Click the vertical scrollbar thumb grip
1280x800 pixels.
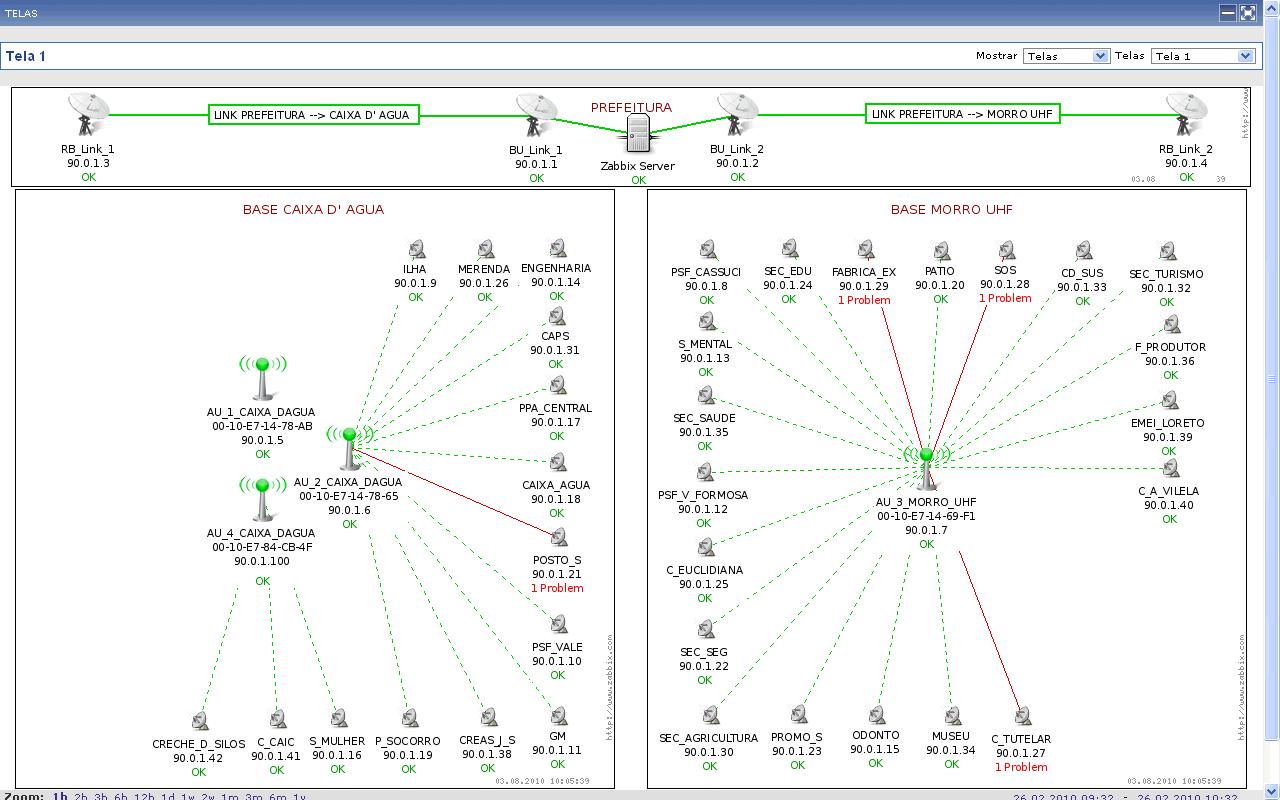(1272, 380)
